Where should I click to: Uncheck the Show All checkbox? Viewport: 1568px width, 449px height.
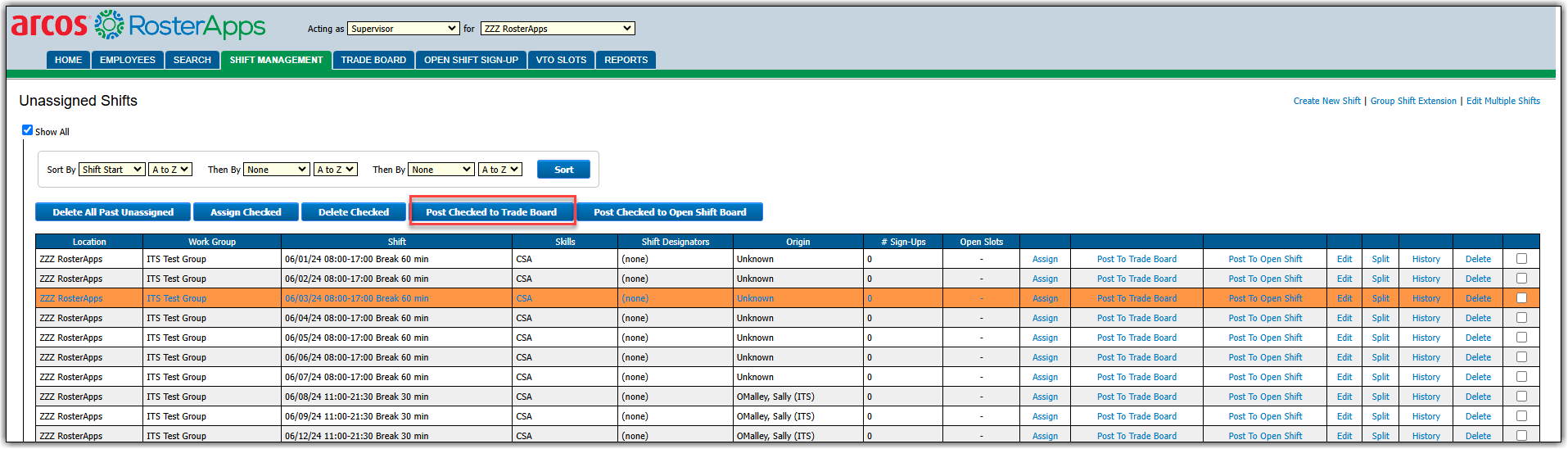27,130
